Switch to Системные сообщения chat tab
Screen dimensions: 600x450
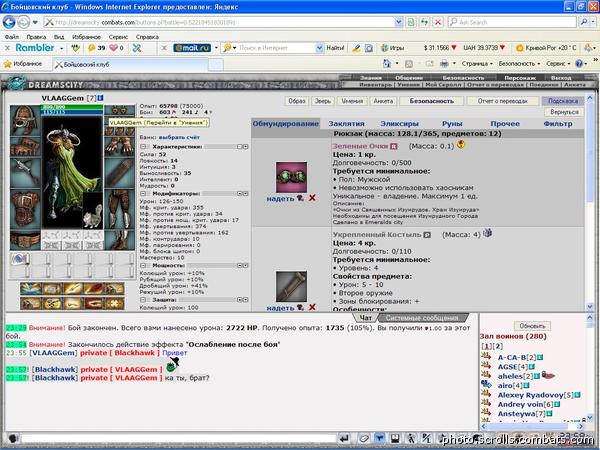[422, 318]
